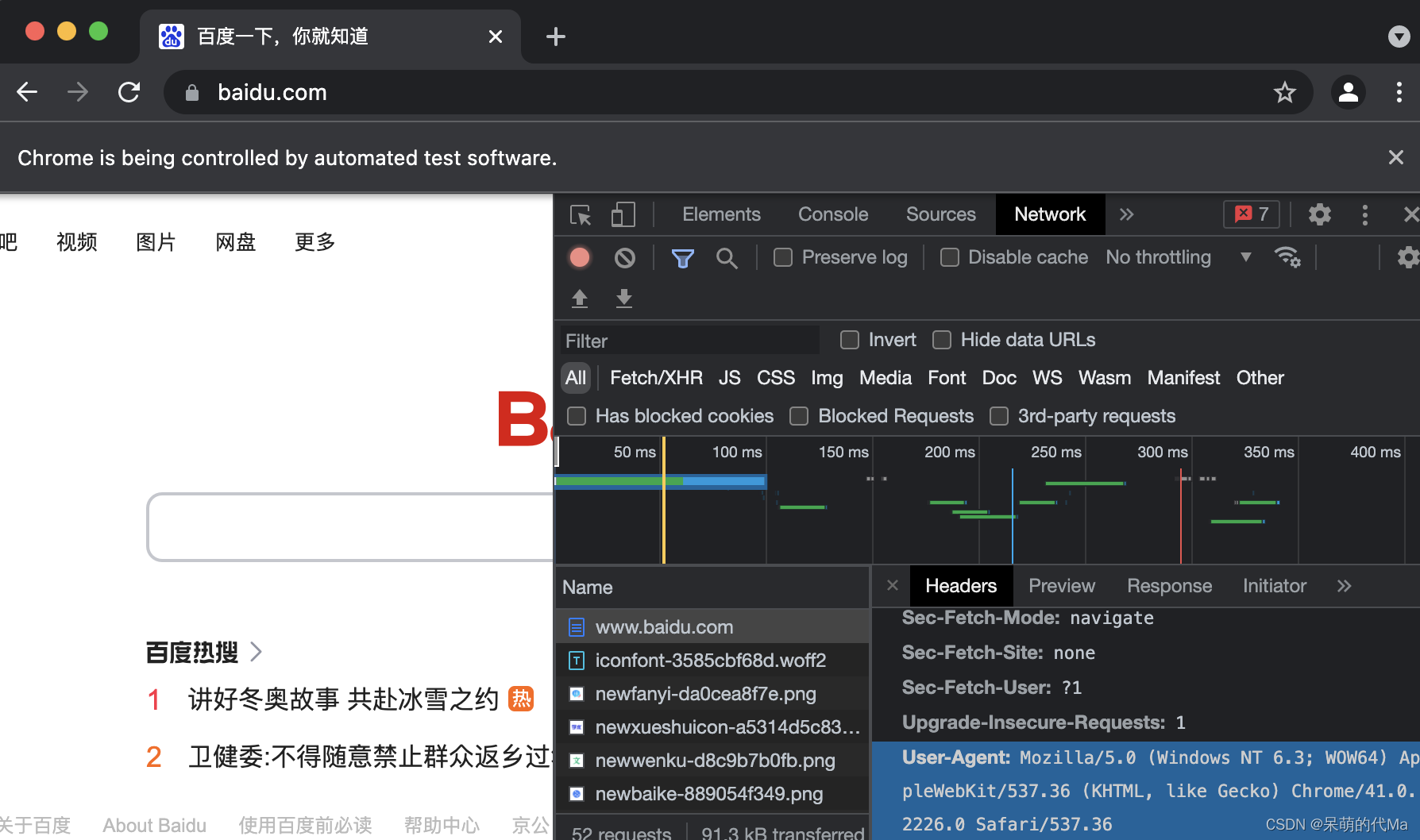The image size is (1420, 840).
Task: Click the Baidu search box
Action: pyautogui.click(x=350, y=527)
